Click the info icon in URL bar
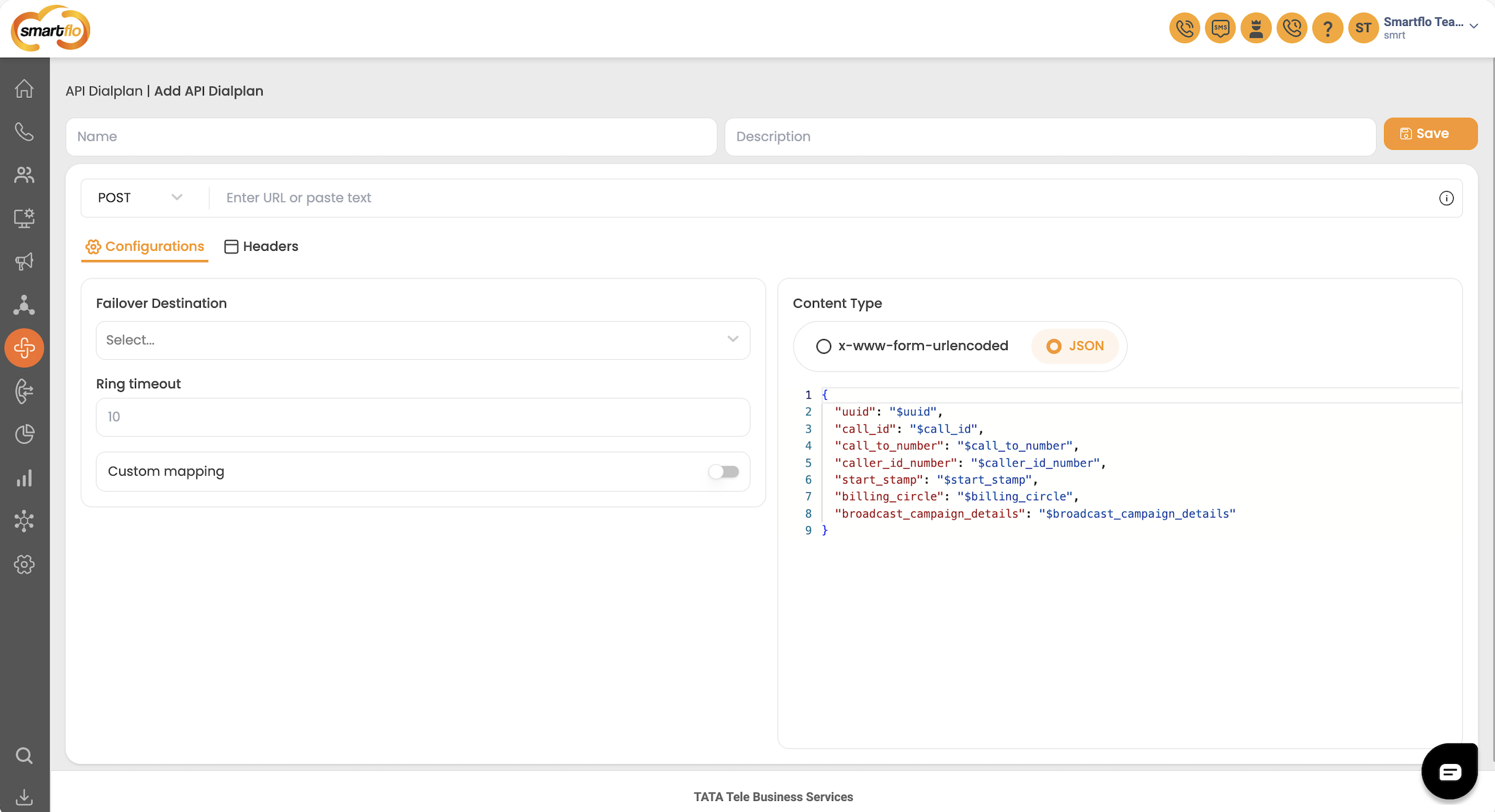Screen dimensions: 1495x812 1446,198
